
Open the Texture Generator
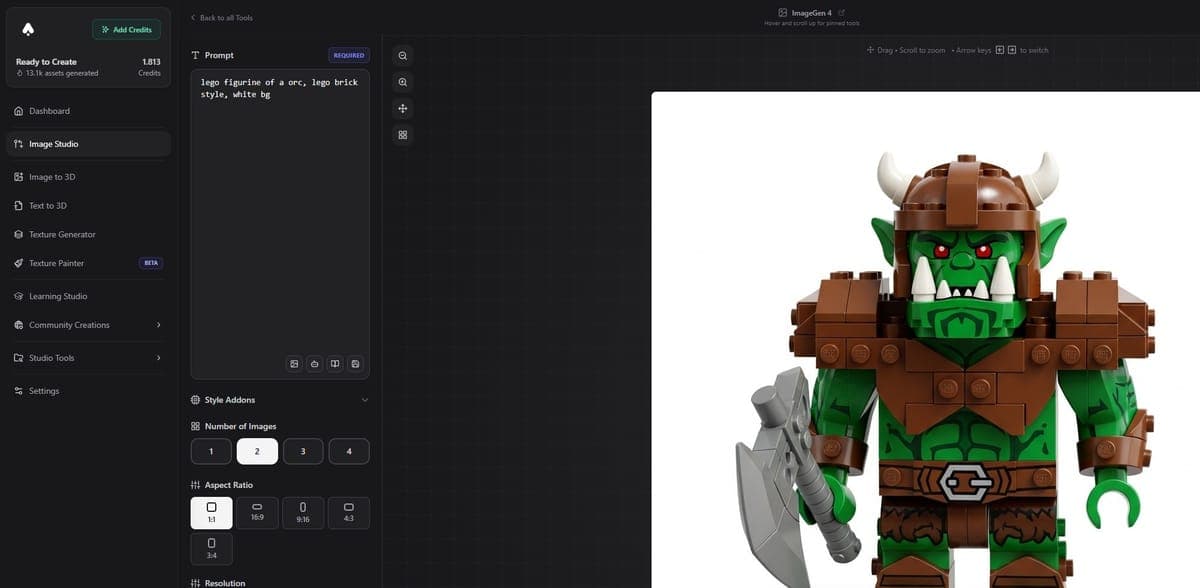(x=88, y=234)
